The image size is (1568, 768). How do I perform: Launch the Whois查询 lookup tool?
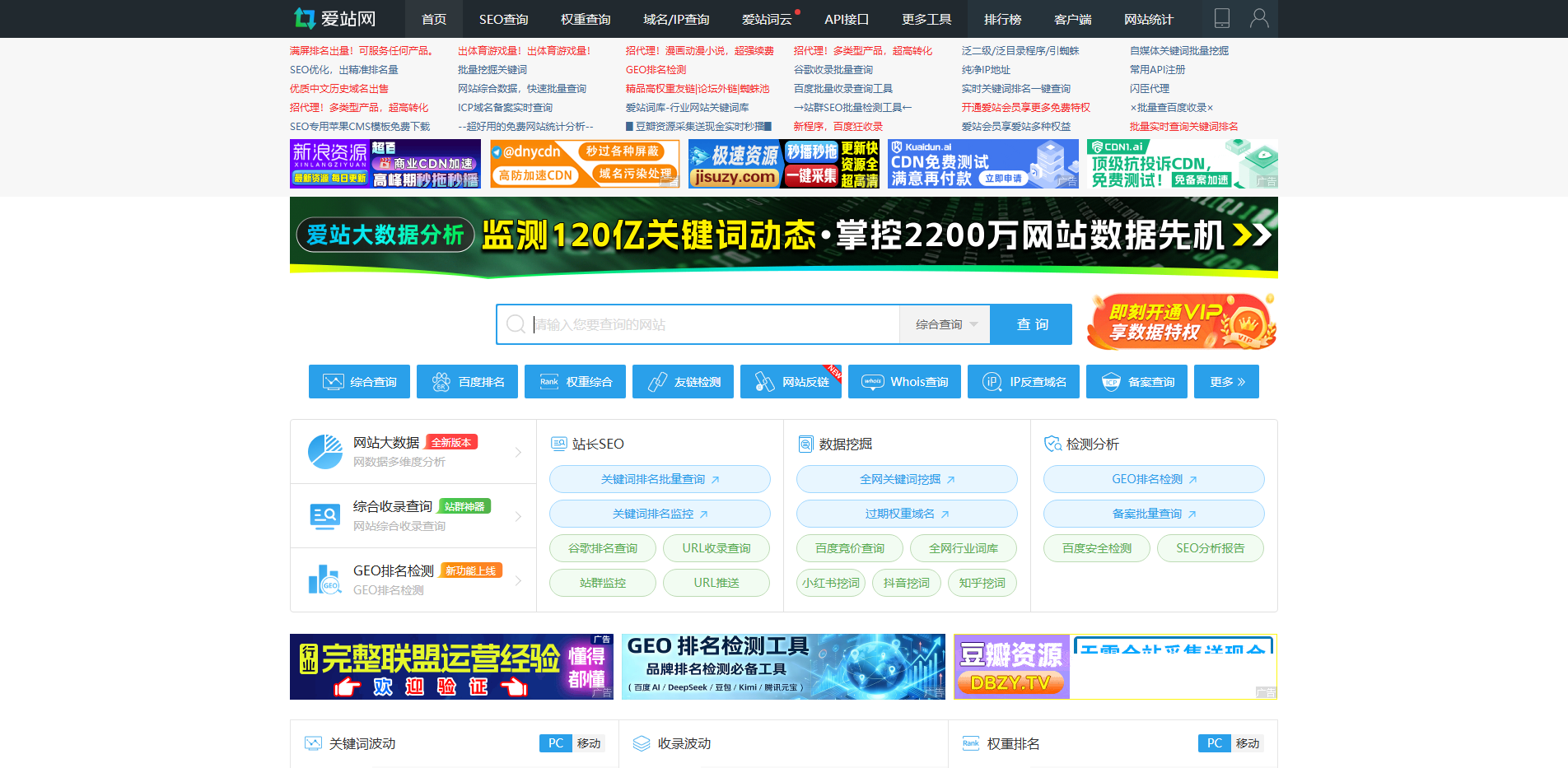pyautogui.click(x=904, y=381)
